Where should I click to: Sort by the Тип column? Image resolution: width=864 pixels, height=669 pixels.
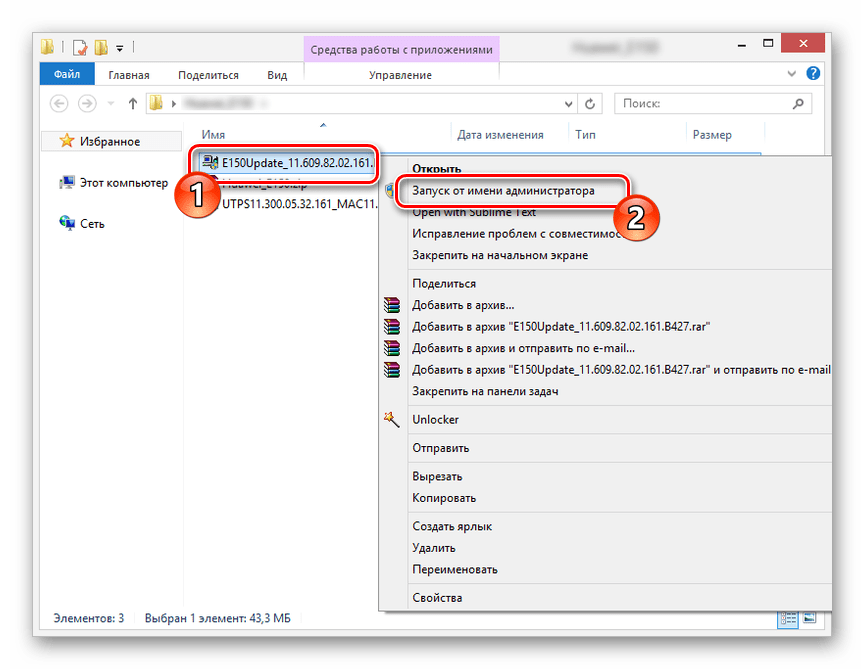[585, 134]
